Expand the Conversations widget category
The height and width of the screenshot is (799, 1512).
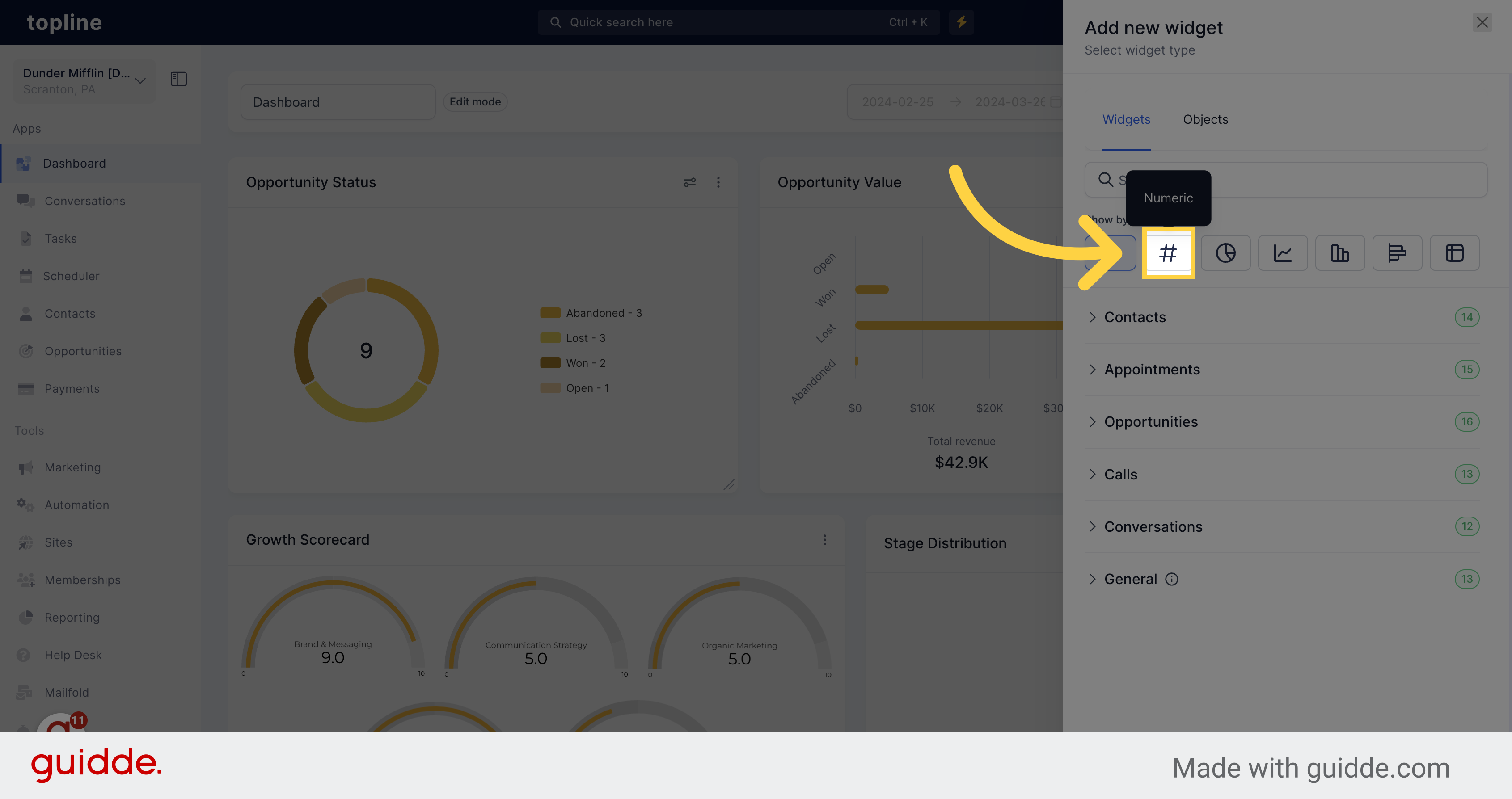[1283, 526]
